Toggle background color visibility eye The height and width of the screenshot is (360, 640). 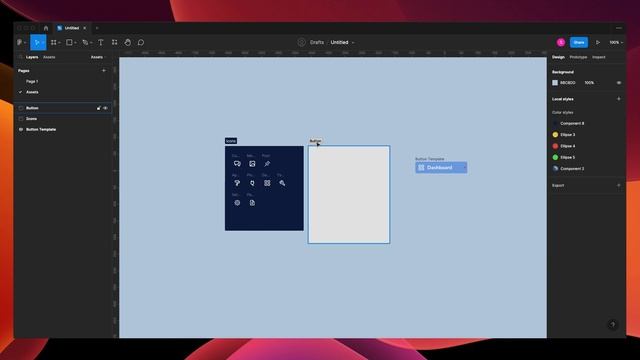pyautogui.click(x=619, y=83)
